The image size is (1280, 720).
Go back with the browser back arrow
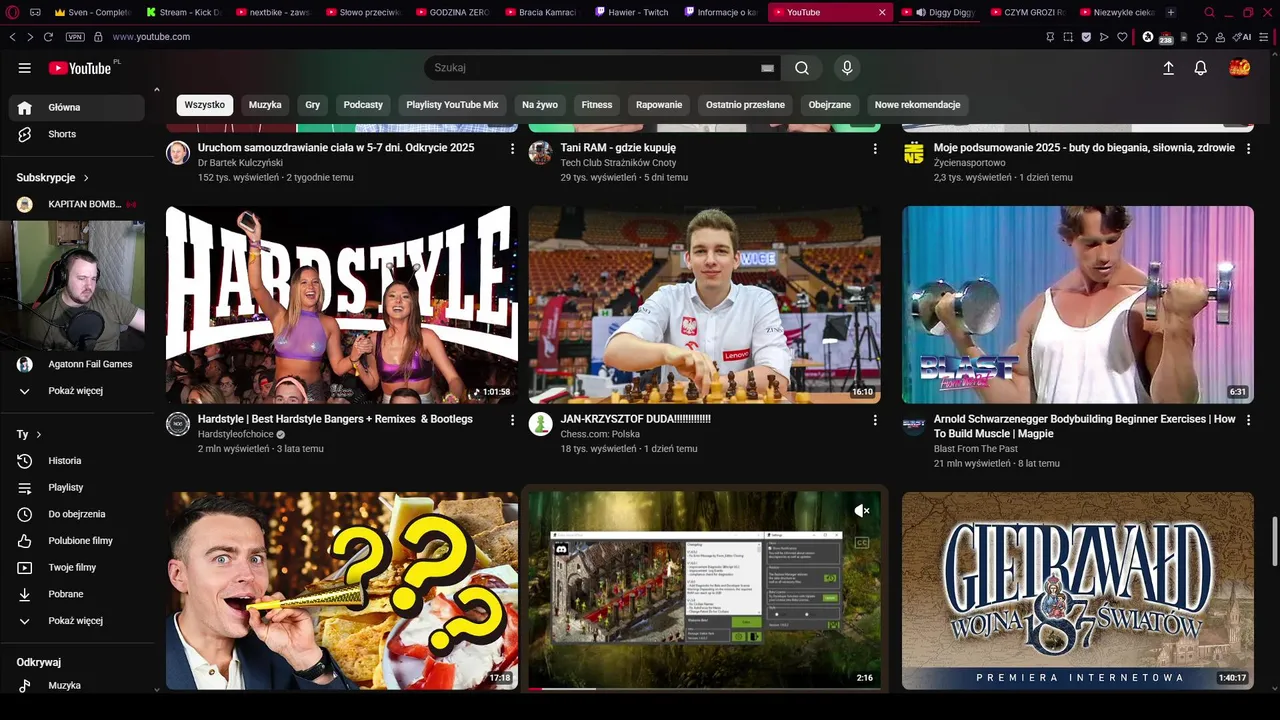pyautogui.click(x=12, y=37)
